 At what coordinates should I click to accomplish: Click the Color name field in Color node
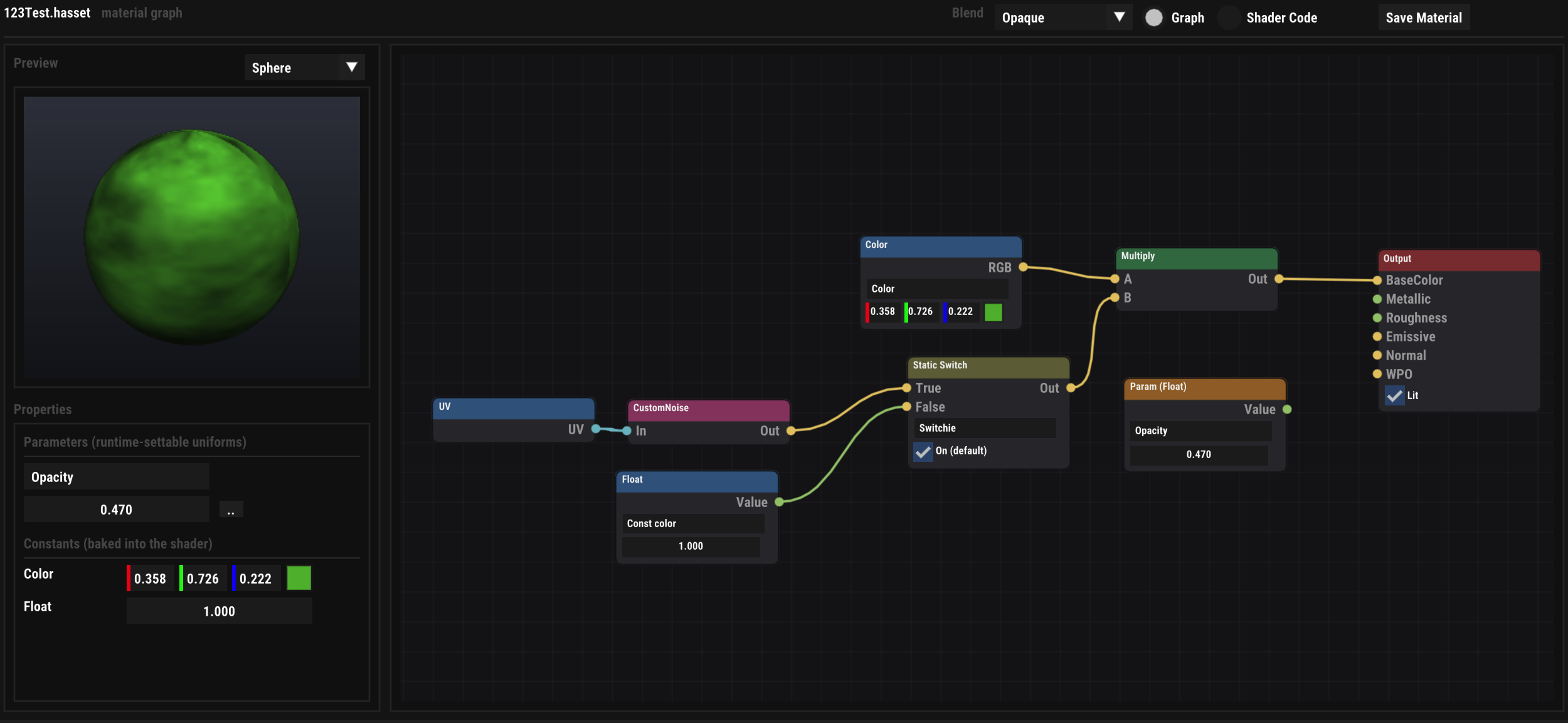(938, 289)
